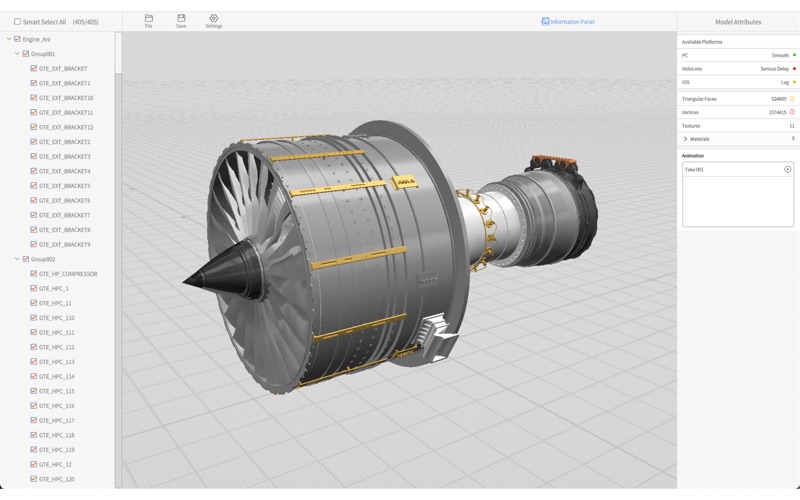
Task: Uncheck the Group002 checkbox
Action: pyautogui.click(x=26, y=259)
